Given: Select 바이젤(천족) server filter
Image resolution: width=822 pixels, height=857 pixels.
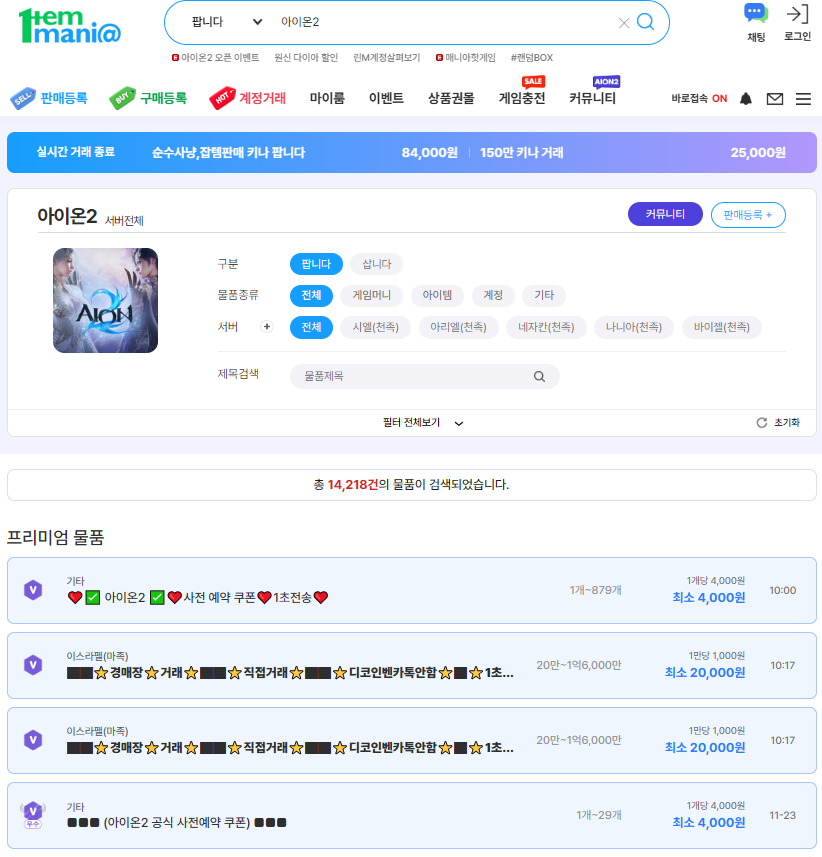Looking at the screenshot, I should pyautogui.click(x=721, y=327).
